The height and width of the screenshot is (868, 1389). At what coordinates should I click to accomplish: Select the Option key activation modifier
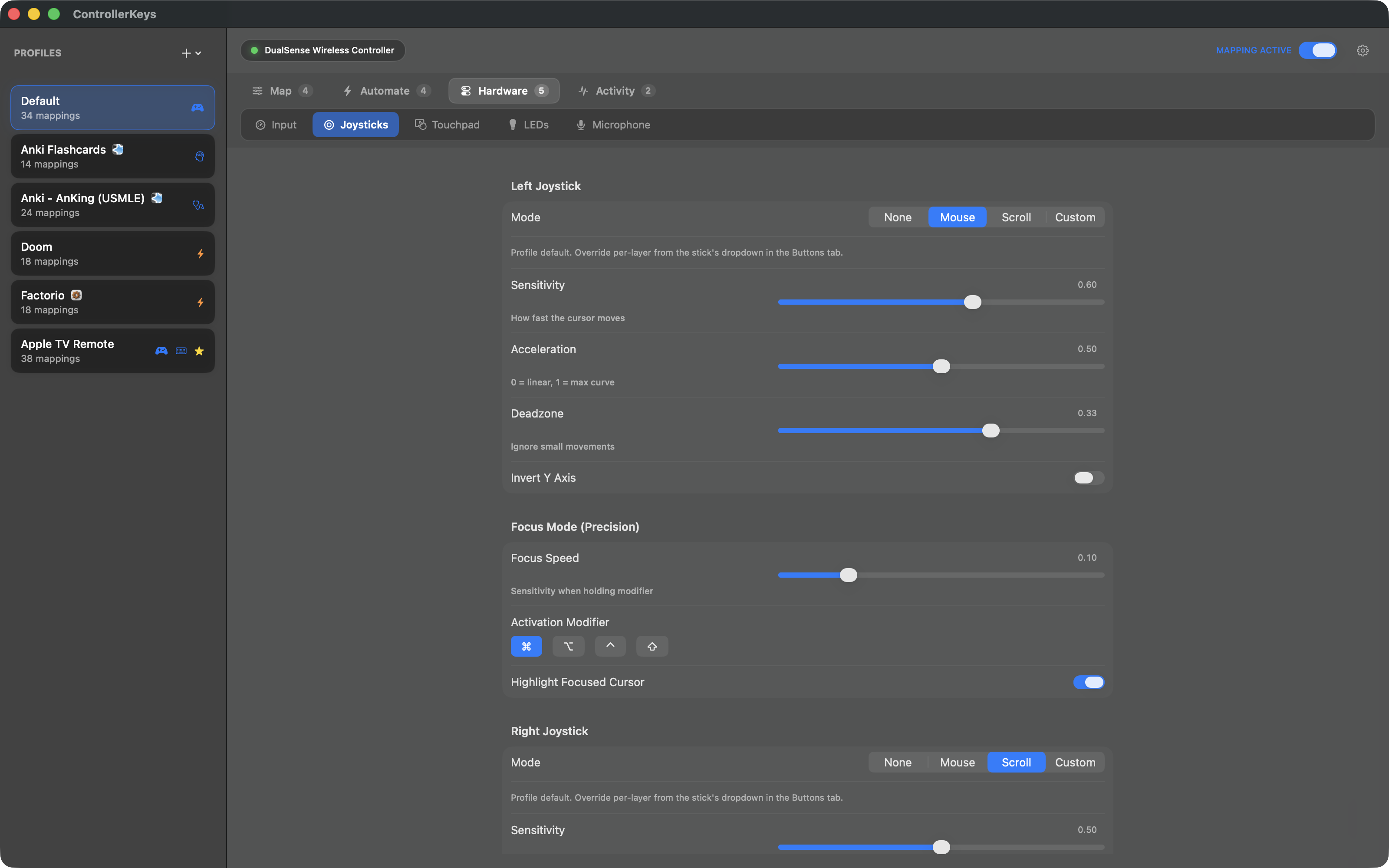[x=568, y=646]
